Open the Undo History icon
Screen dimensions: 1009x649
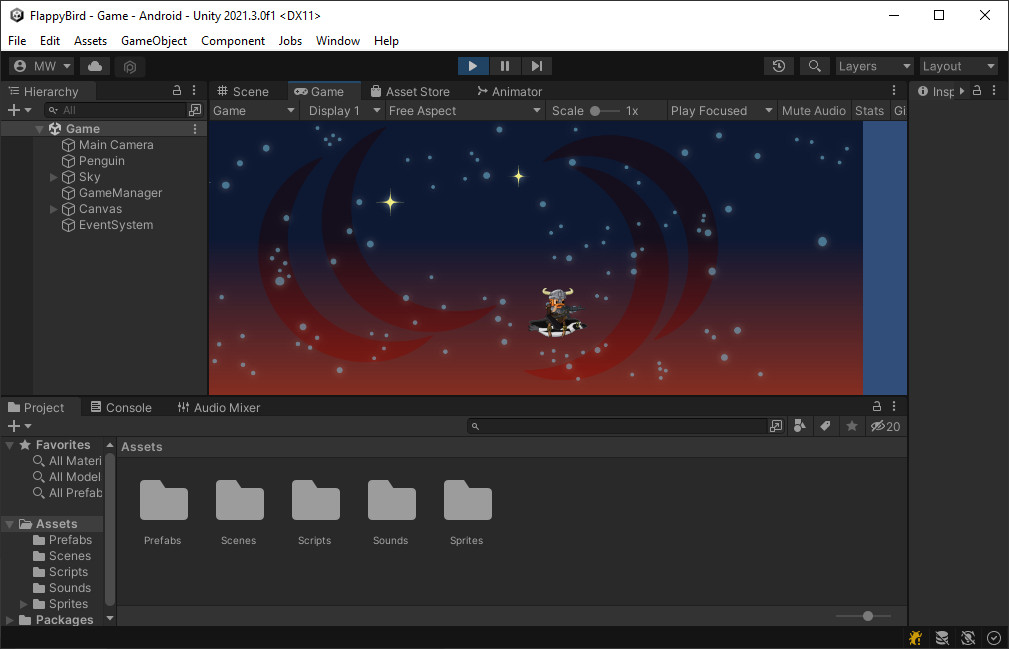point(779,66)
